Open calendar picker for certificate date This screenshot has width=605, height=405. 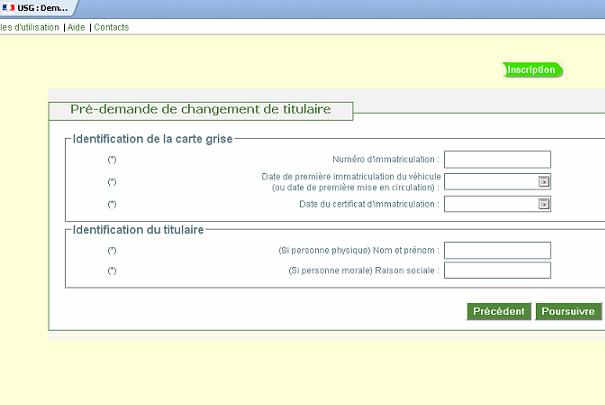pos(544,204)
